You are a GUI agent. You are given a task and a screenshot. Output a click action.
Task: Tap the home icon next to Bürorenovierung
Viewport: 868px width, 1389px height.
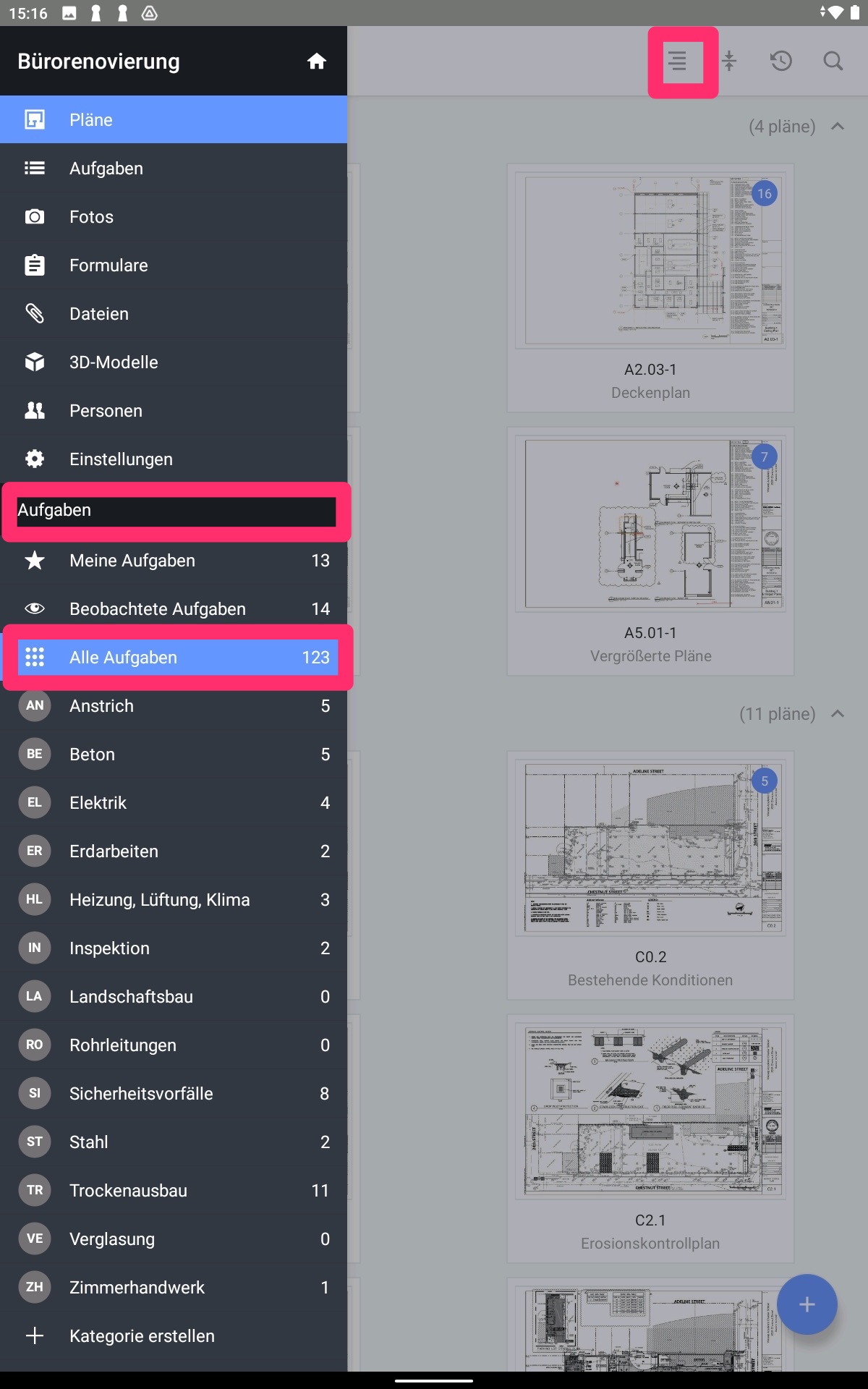(317, 61)
